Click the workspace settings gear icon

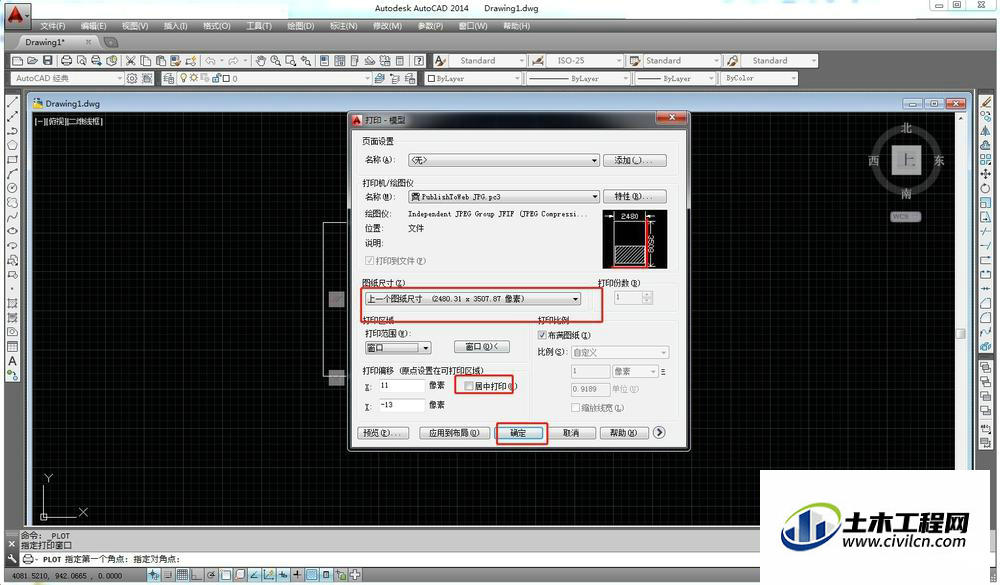132,78
